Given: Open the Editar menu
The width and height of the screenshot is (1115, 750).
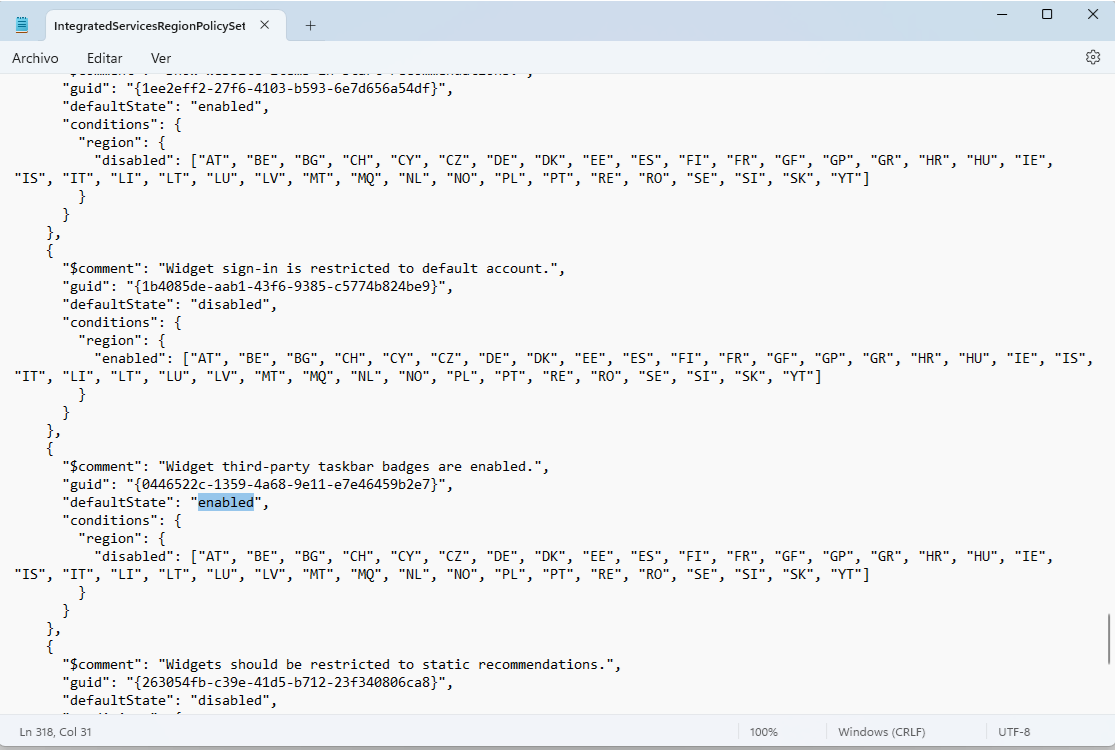Looking at the screenshot, I should coord(105,58).
